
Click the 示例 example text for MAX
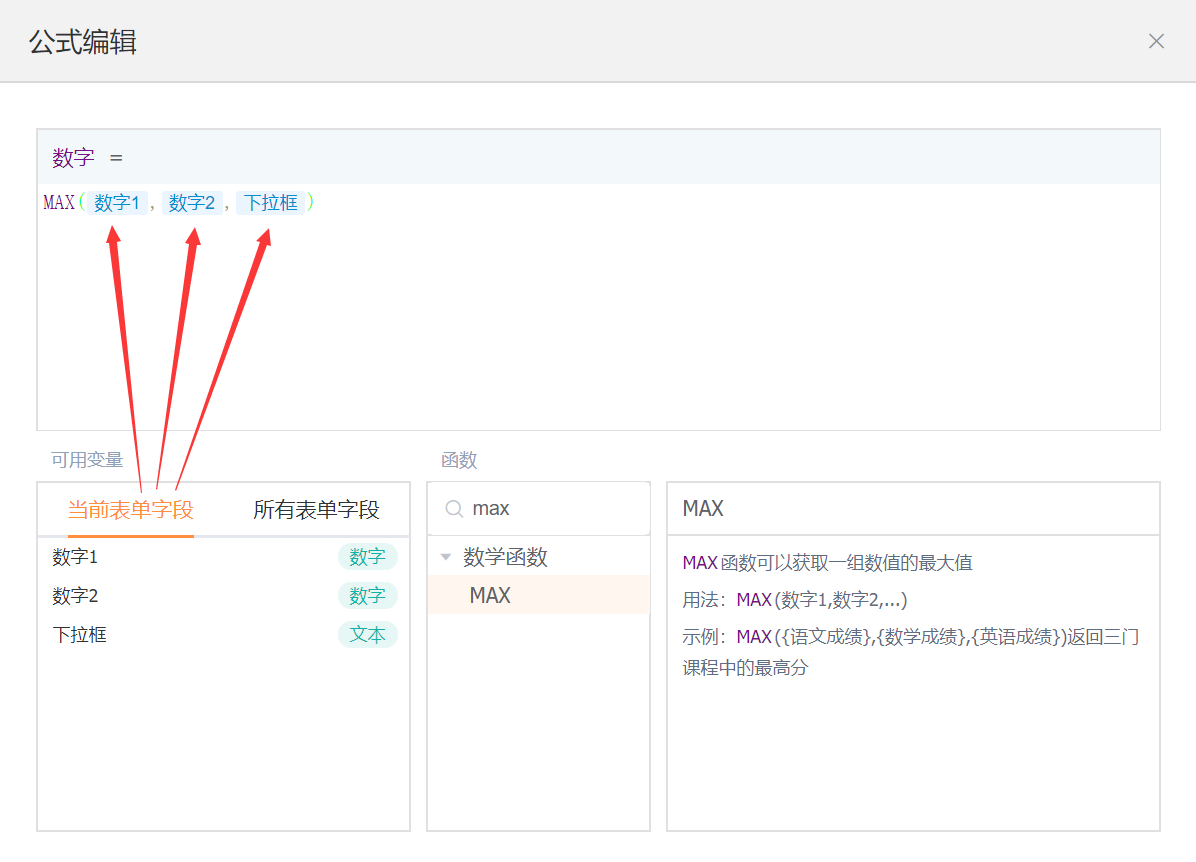[911, 652]
